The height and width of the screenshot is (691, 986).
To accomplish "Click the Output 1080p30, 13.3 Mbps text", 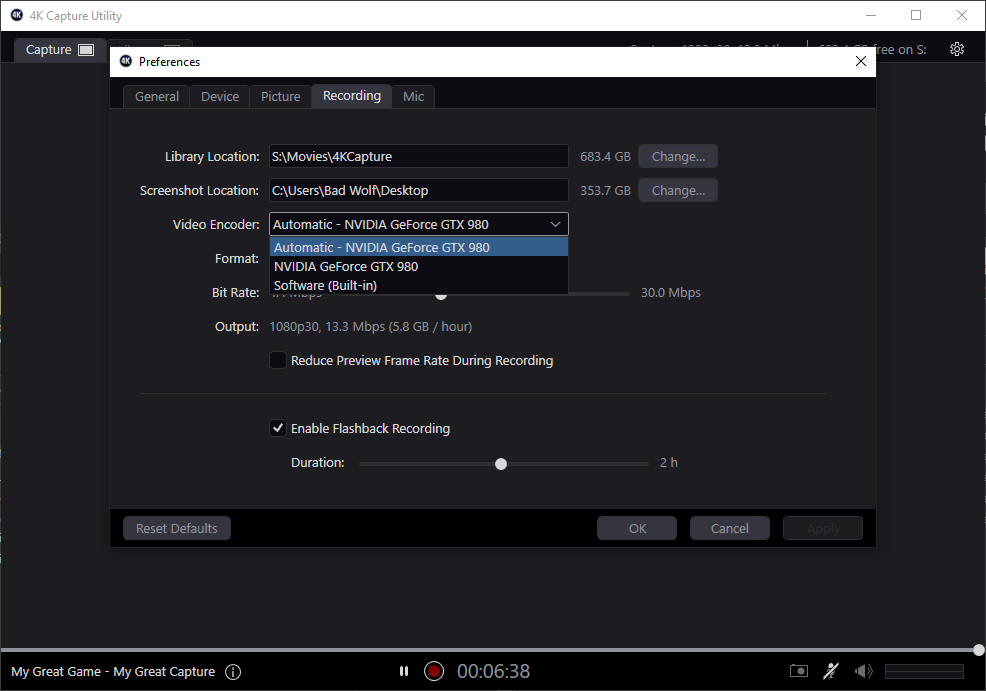I will tap(370, 326).
